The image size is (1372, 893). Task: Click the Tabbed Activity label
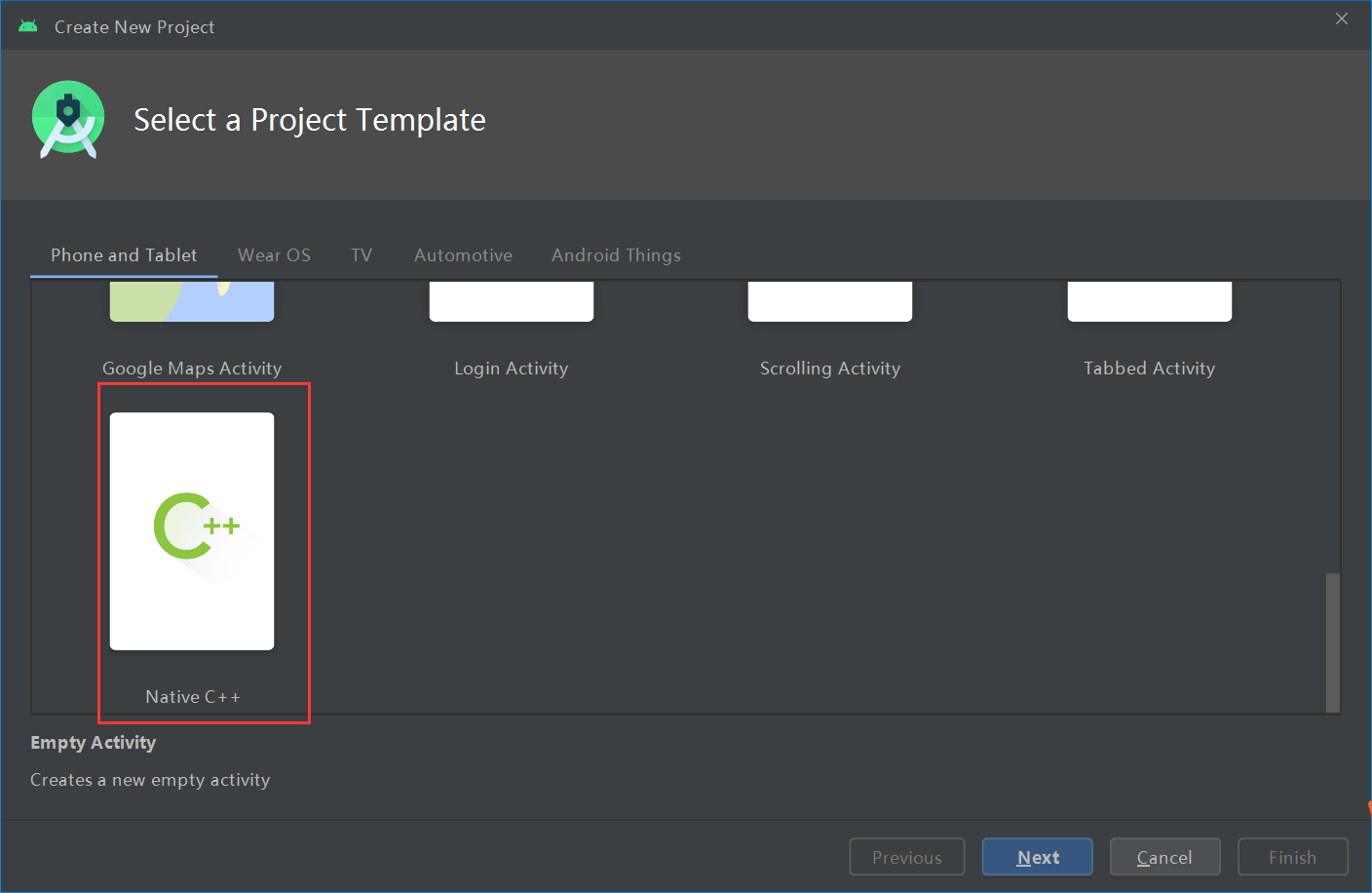(x=1150, y=369)
